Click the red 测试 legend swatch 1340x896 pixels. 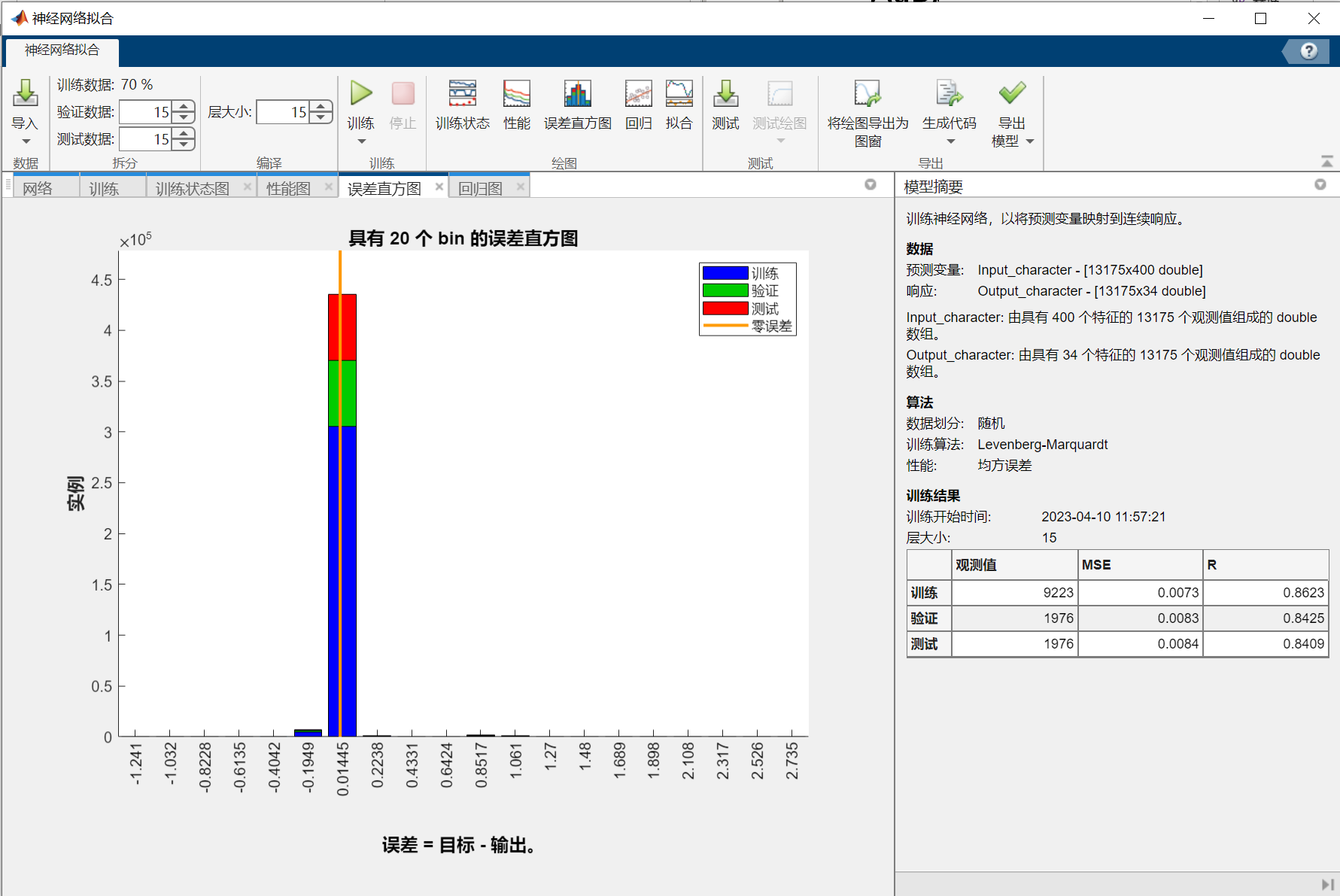[725, 308]
